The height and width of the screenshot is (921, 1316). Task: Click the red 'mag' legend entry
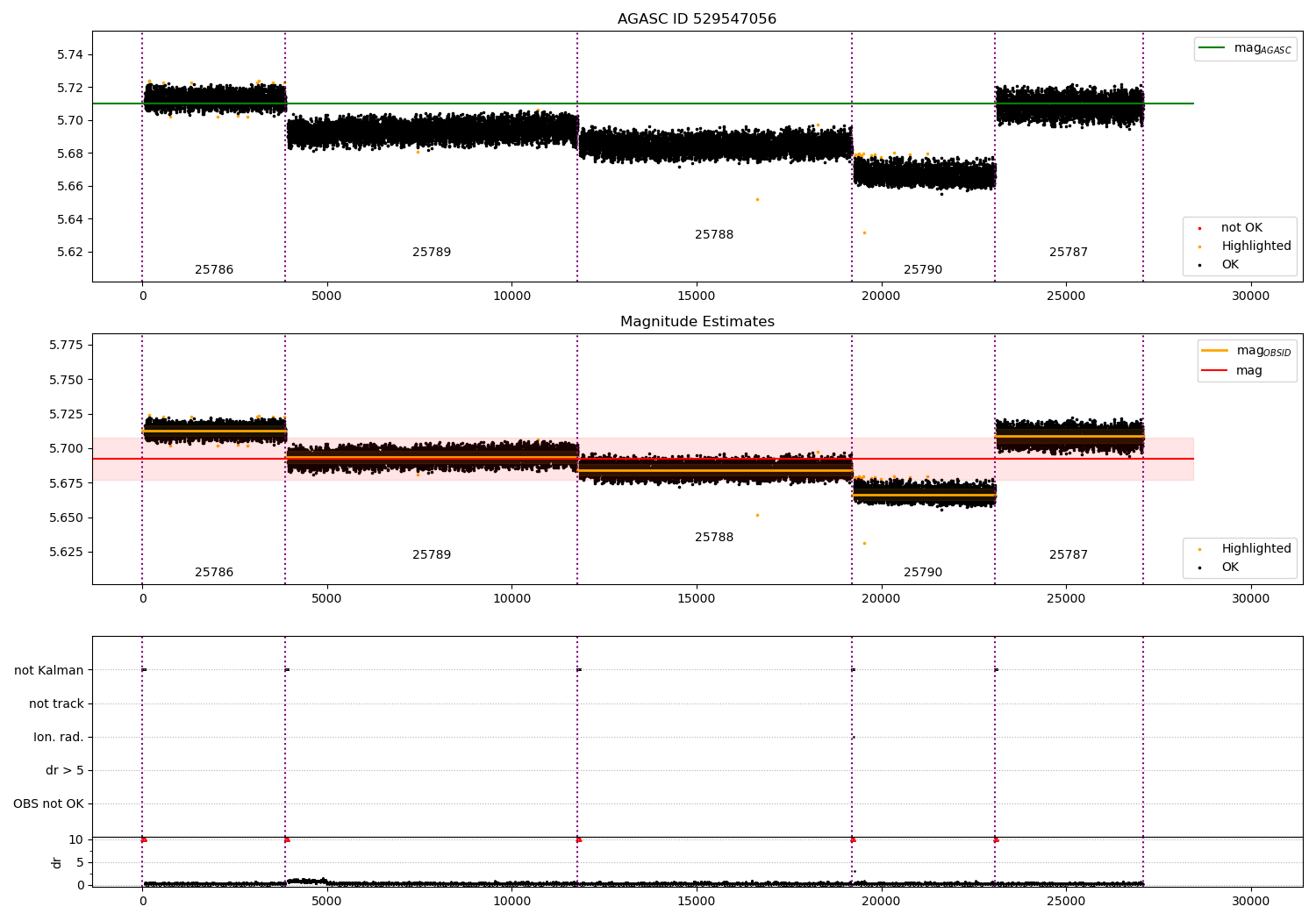coord(1233,370)
